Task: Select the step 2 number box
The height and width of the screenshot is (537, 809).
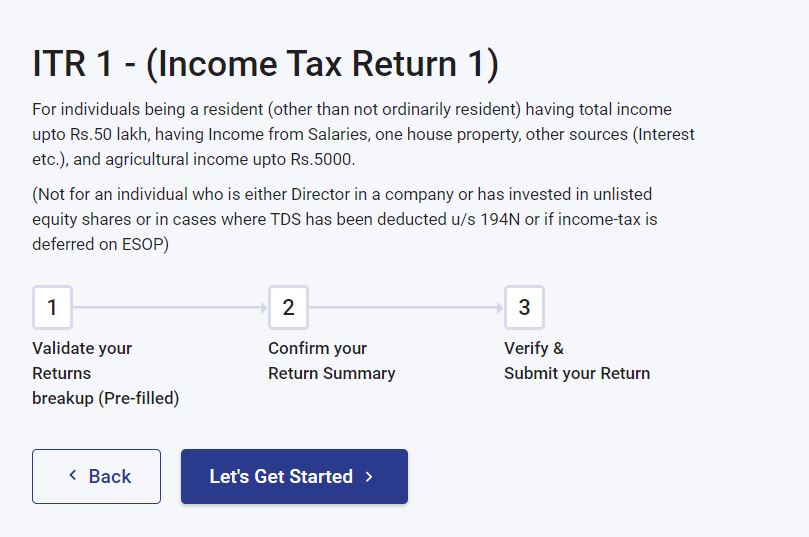Action: [288, 307]
